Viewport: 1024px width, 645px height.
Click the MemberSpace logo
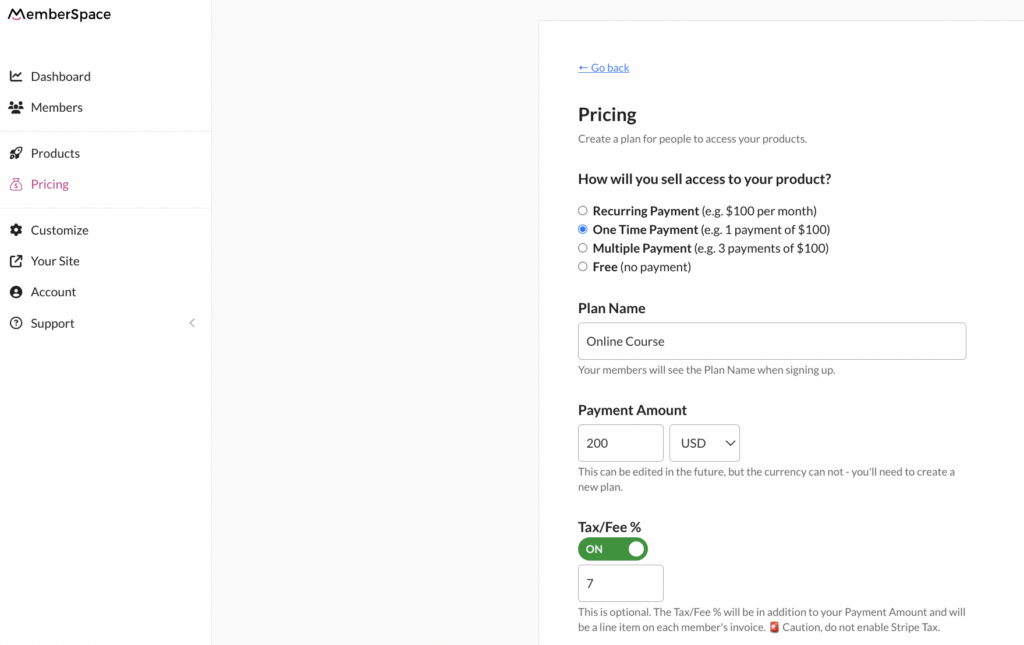click(x=58, y=15)
